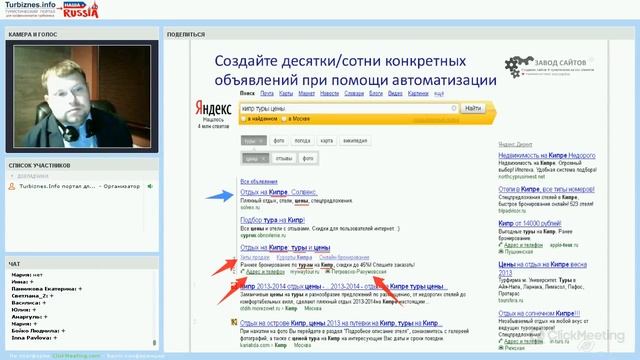Open Адрес и телефон in the mywaytour.ru ad
This screenshot has height=360, width=640.
click(265, 271)
